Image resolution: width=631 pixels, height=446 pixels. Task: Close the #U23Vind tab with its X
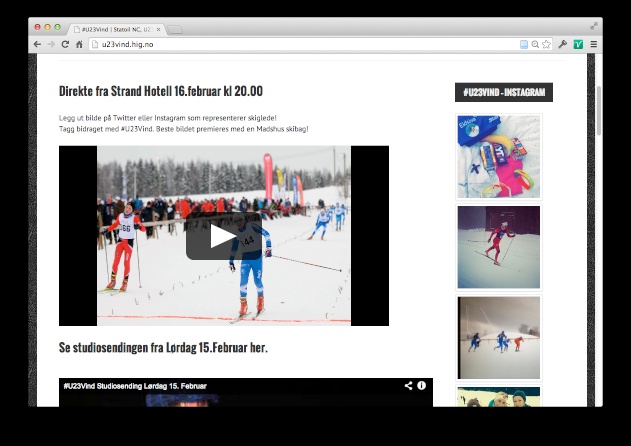point(159,29)
